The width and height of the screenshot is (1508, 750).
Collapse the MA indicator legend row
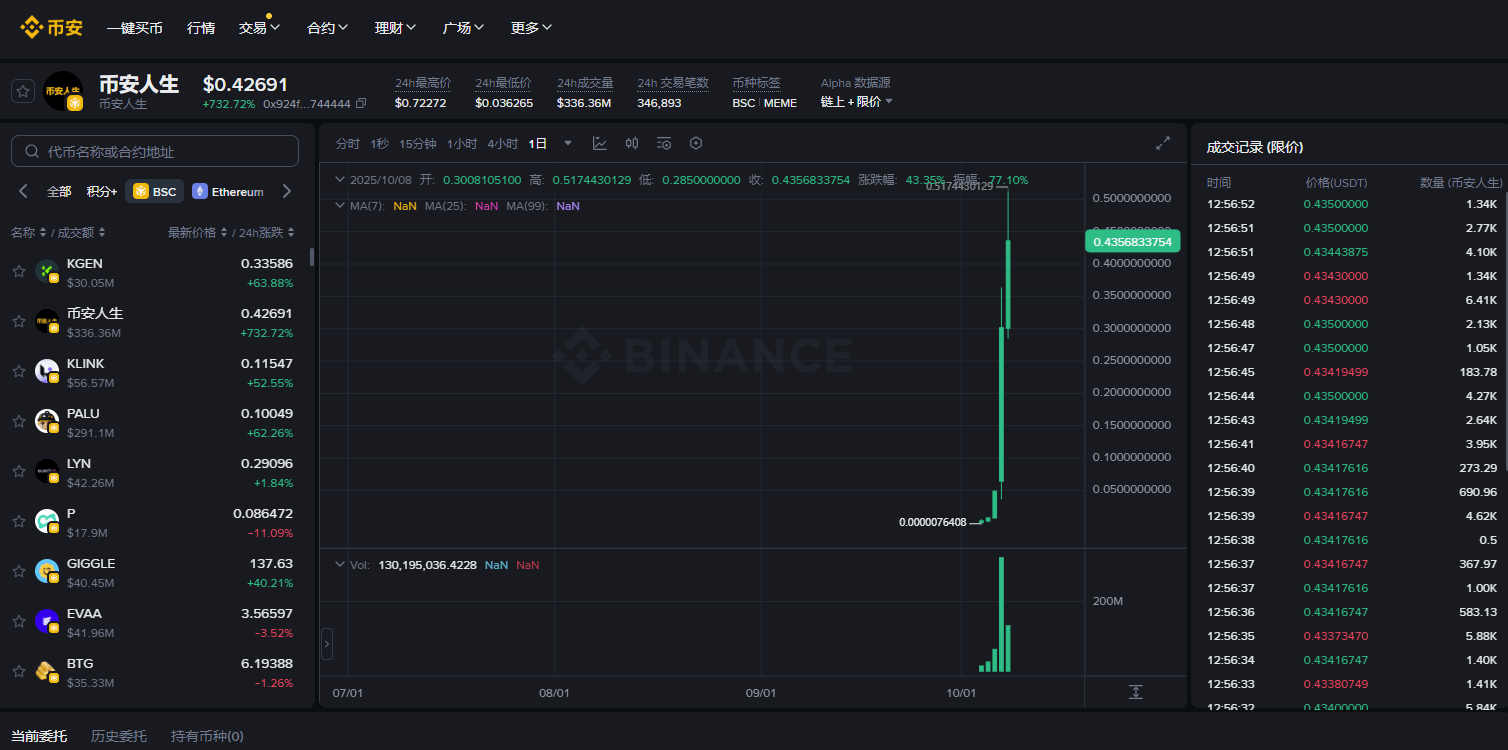[340, 205]
